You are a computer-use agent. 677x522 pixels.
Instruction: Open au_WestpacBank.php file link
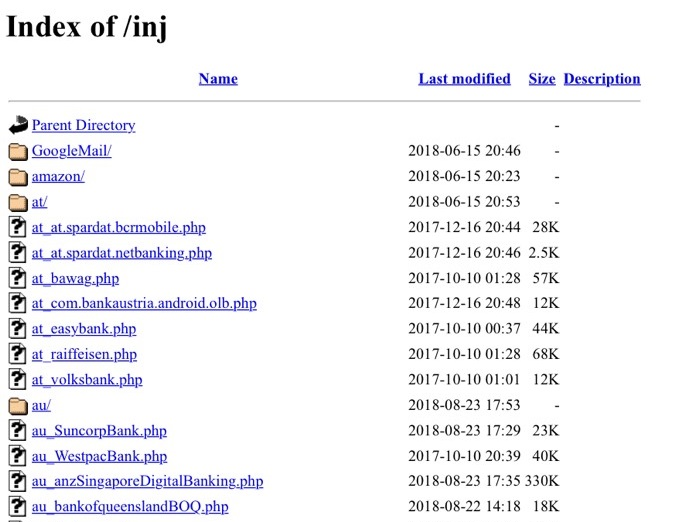tap(99, 456)
